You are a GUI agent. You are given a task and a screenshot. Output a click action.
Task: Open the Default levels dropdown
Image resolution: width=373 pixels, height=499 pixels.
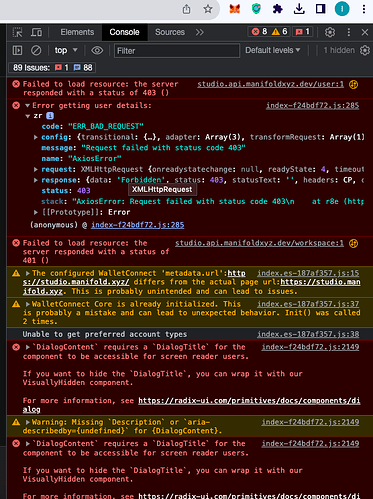click(273, 50)
